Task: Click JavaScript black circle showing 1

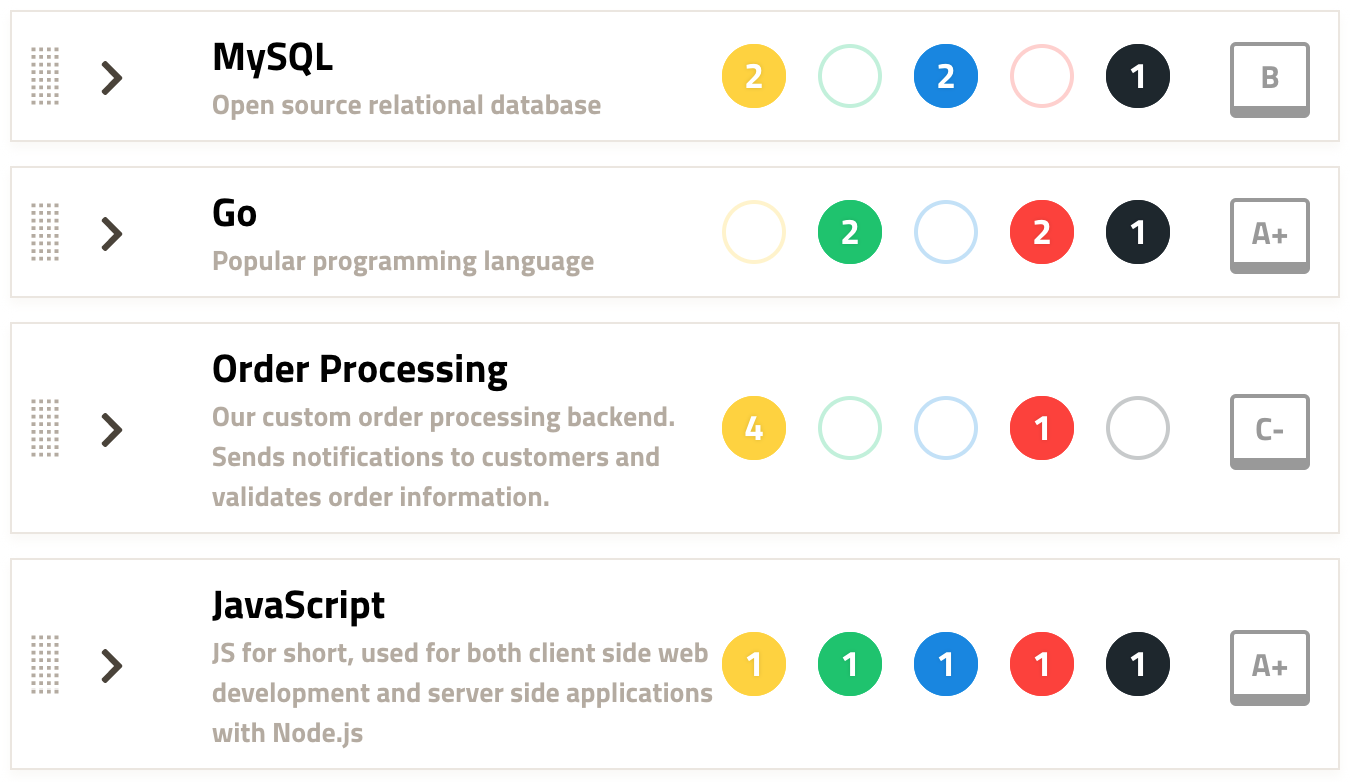Action: coord(1138,664)
